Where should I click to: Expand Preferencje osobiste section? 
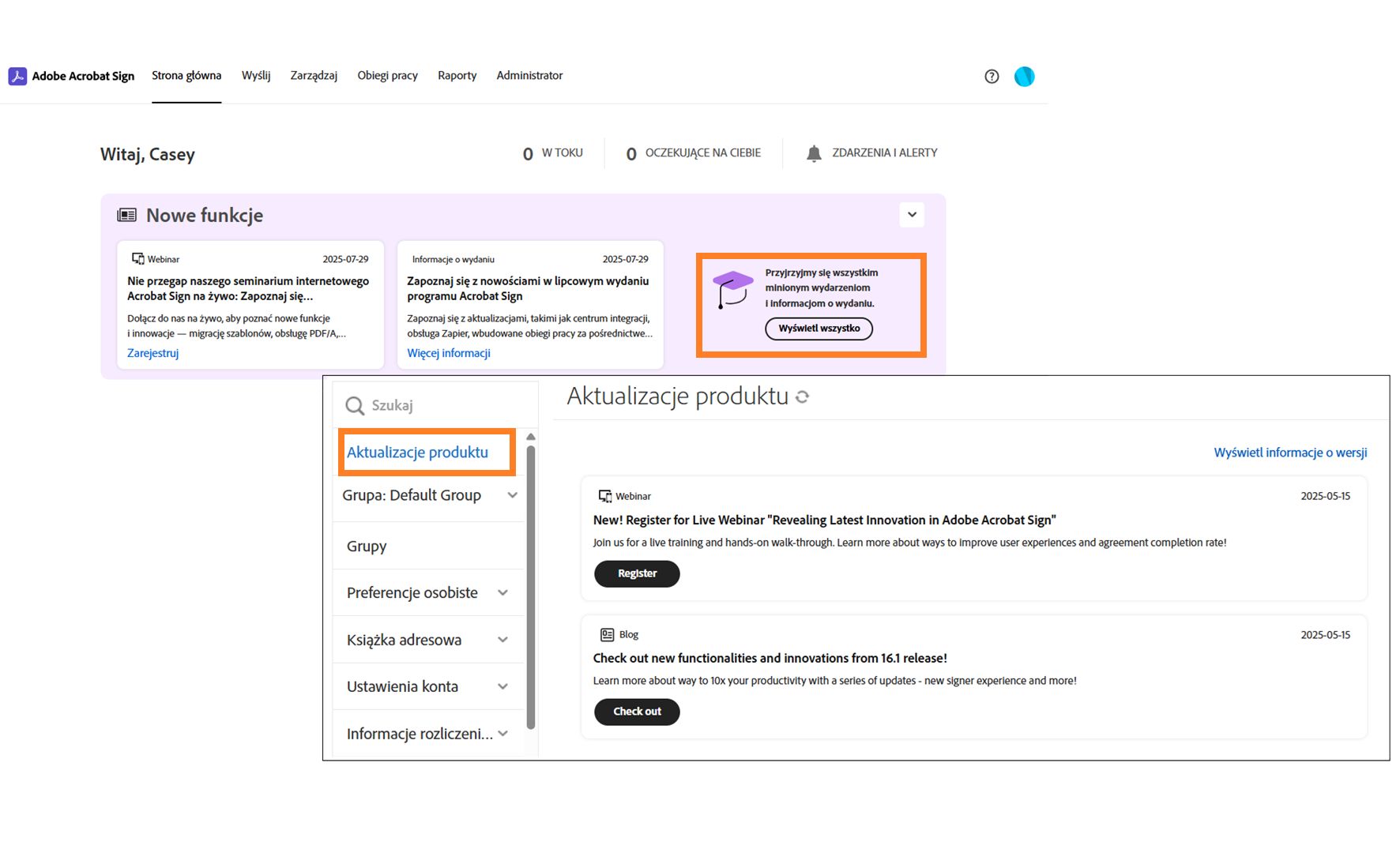click(502, 593)
